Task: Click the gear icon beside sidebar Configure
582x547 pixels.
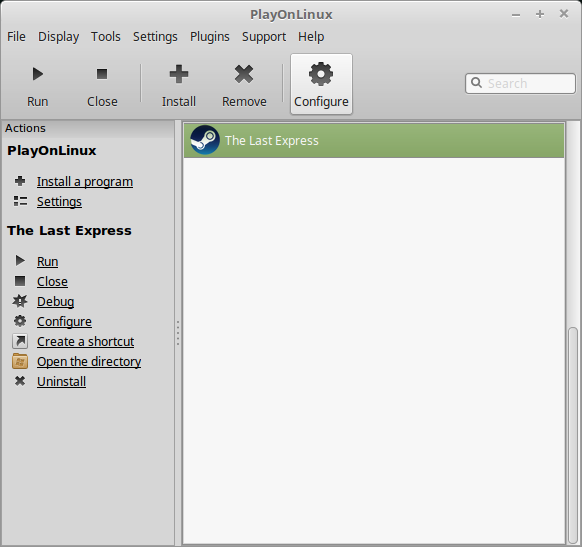Action: [x=20, y=321]
